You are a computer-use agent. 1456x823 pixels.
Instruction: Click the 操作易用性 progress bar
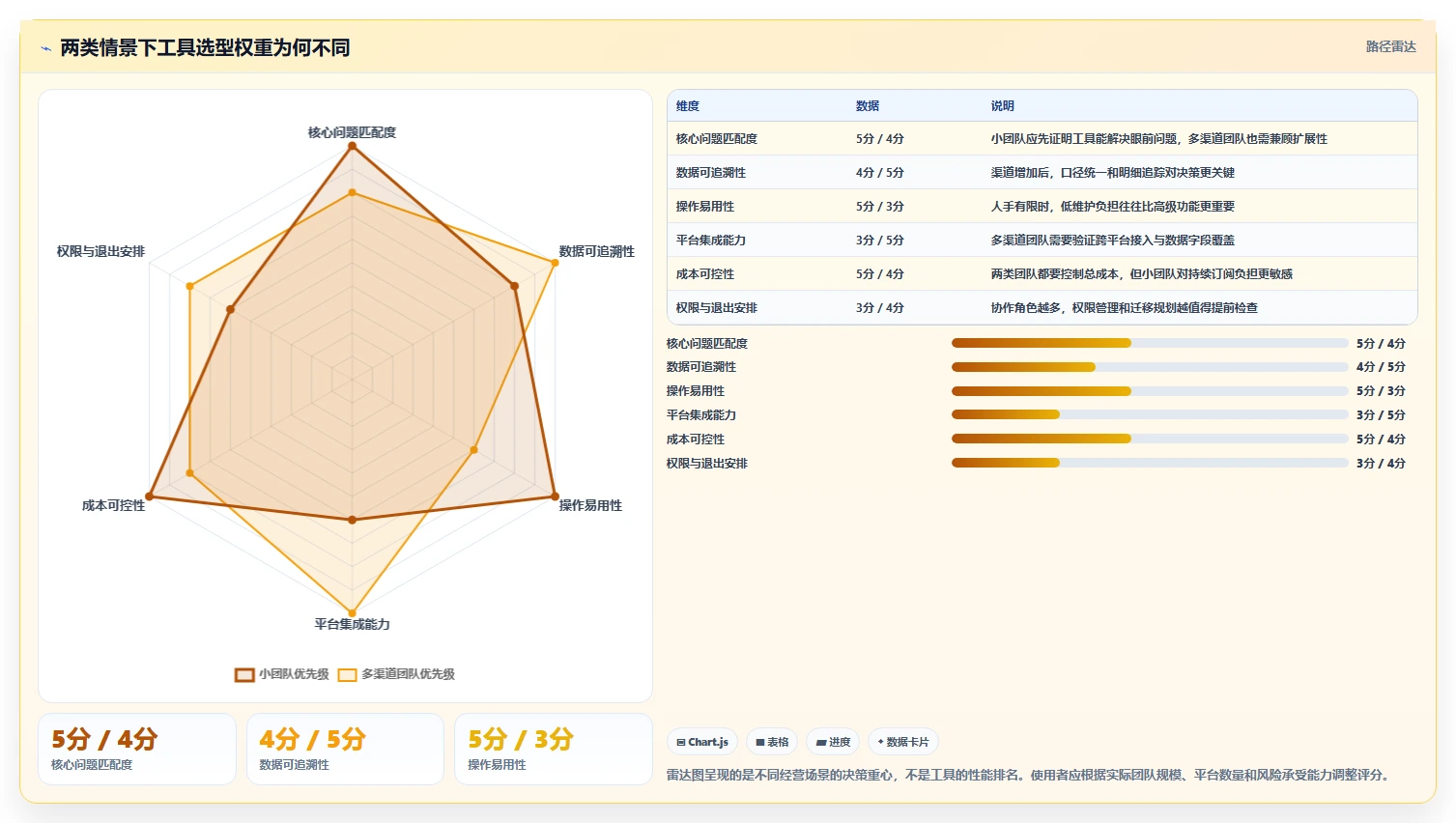tap(1150, 391)
